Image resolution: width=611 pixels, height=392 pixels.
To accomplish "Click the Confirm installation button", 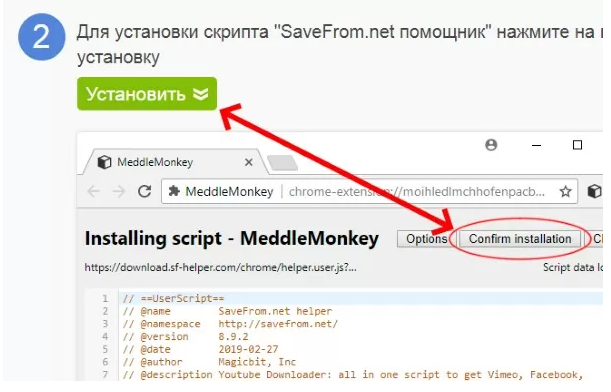I will point(520,238).
